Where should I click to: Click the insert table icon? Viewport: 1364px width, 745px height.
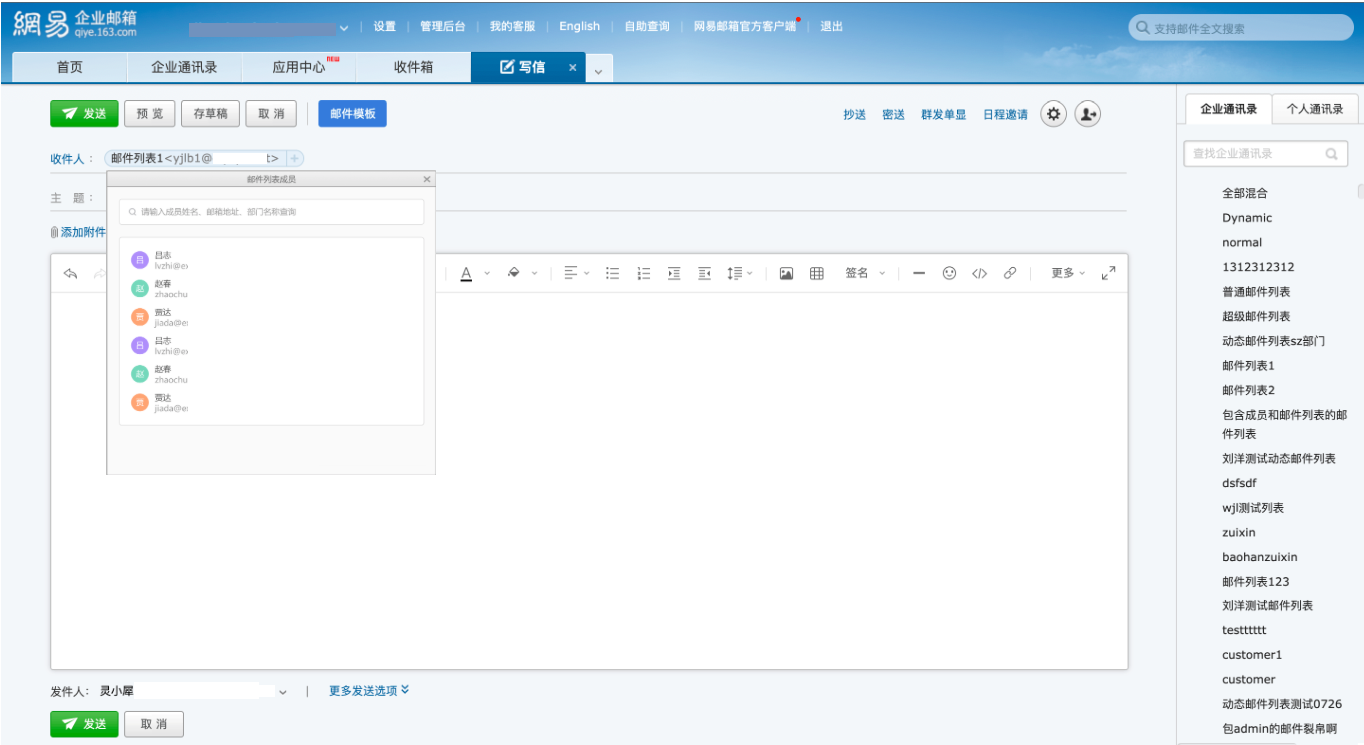(816, 274)
